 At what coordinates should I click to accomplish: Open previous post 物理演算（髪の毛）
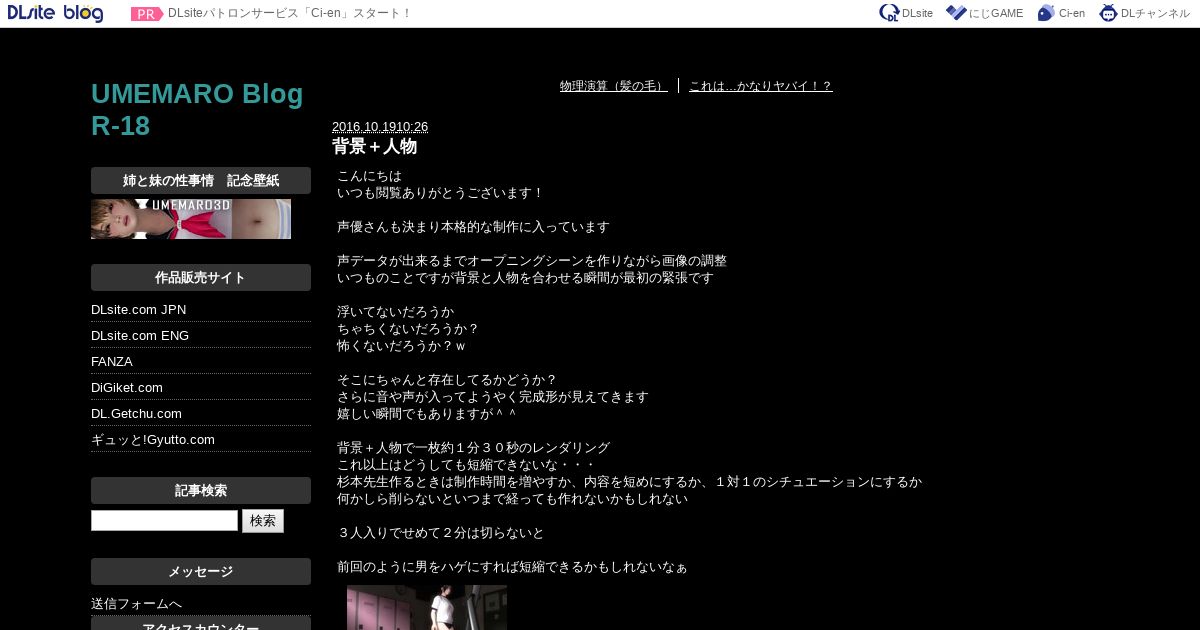tap(613, 86)
